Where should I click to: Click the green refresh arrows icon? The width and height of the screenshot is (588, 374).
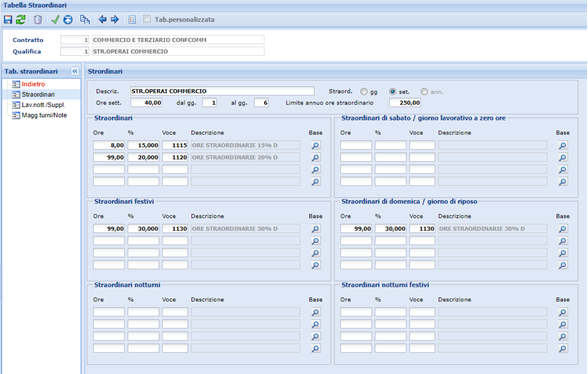coord(21,20)
